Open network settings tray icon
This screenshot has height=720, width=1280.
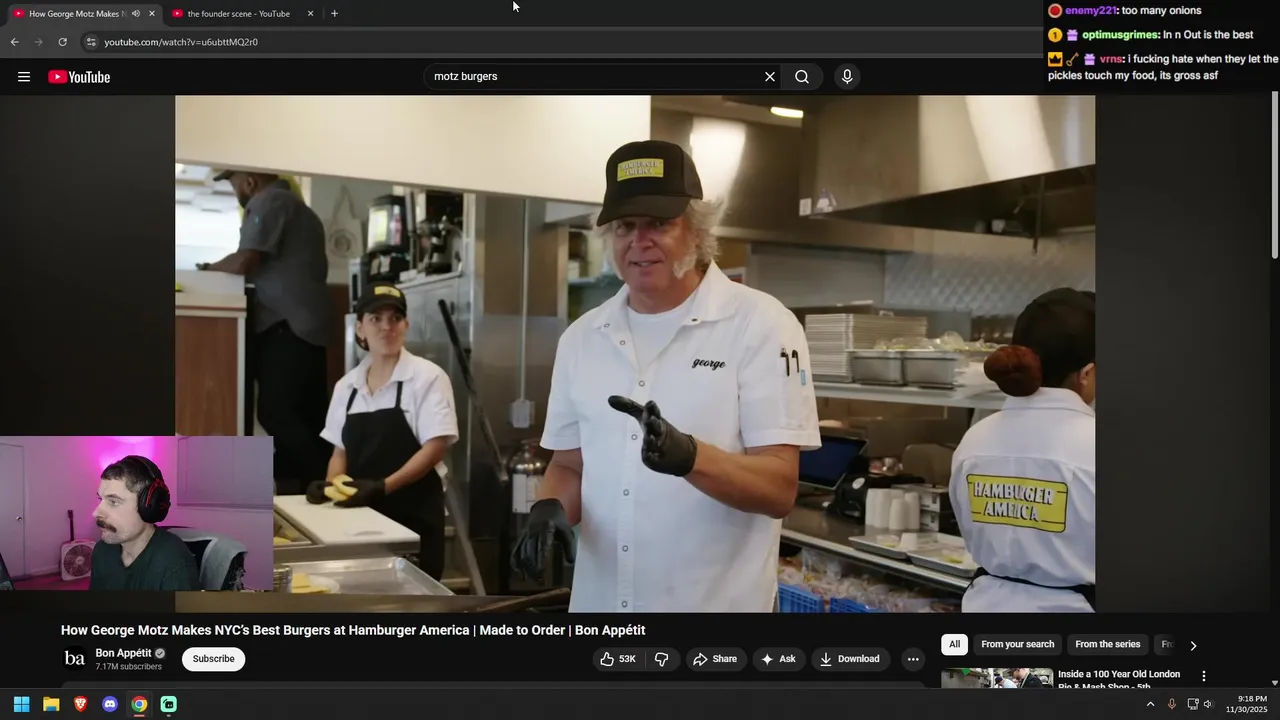pos(1193,704)
